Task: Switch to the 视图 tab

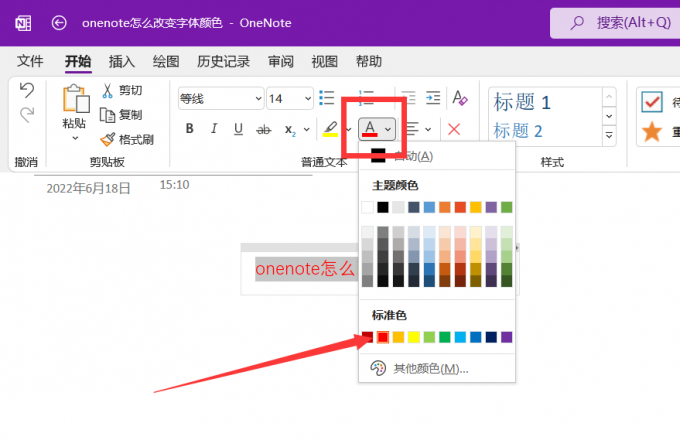Action: tap(324, 61)
